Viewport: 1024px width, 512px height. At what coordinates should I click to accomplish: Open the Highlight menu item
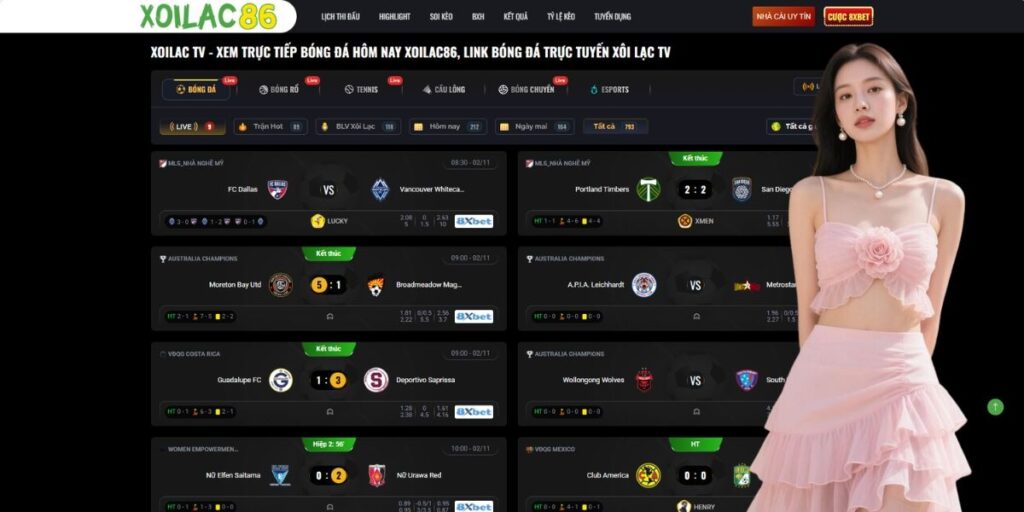[394, 16]
